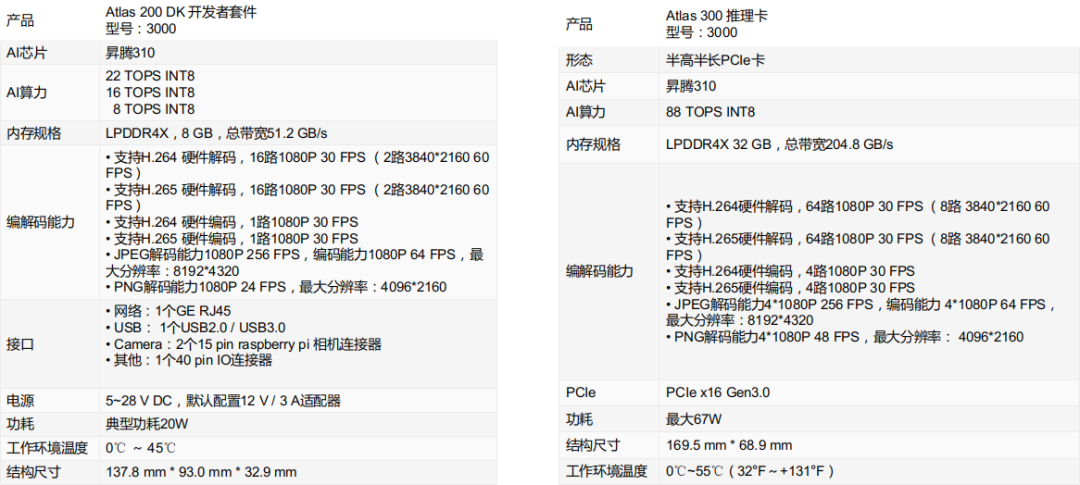1080x485 pixels.
Task: Click the LPDDR4X 32 GB memory spec
Action: pyautogui.click(x=779, y=145)
